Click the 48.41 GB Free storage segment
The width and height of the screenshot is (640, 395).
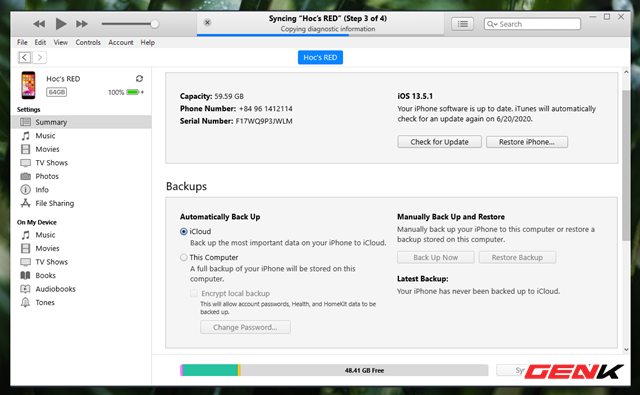click(364, 370)
